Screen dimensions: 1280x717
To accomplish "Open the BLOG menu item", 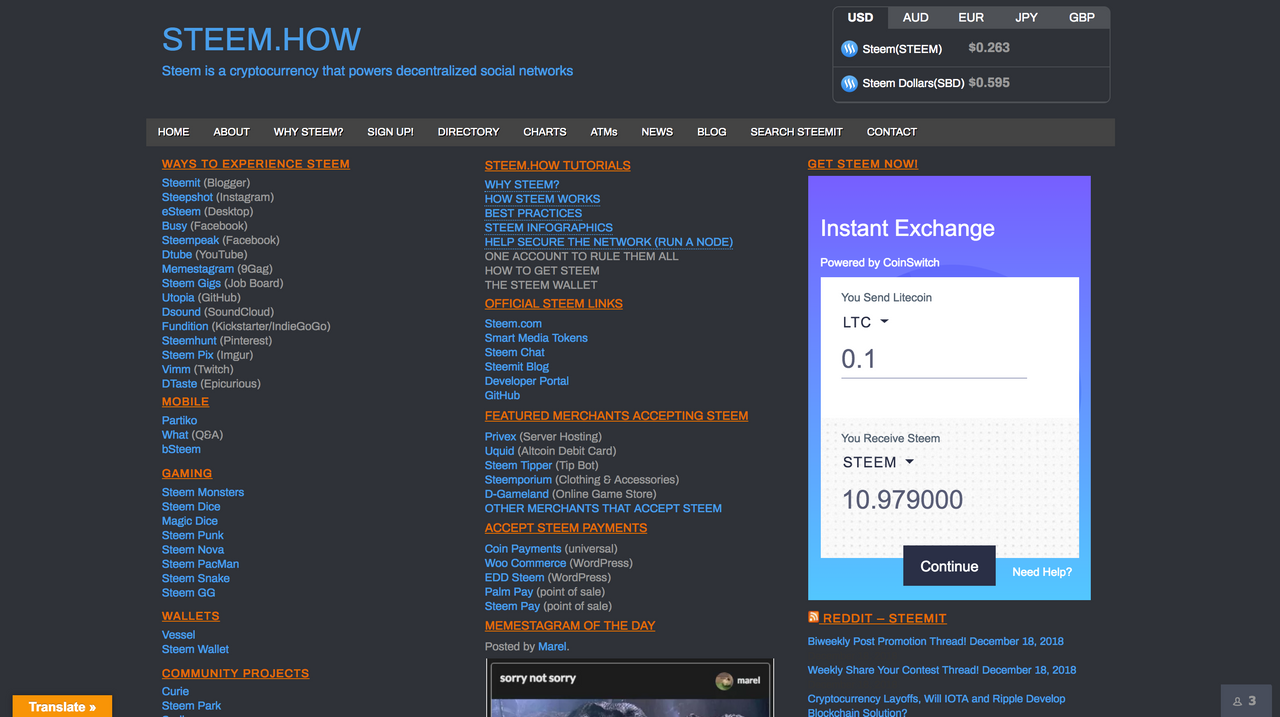I will [712, 132].
